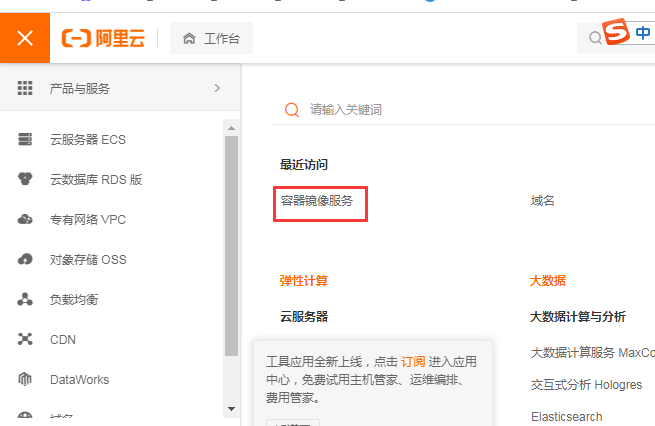This screenshot has height=426, width=655.
Task: Open 域名 under recent visits
Action: tap(542, 200)
